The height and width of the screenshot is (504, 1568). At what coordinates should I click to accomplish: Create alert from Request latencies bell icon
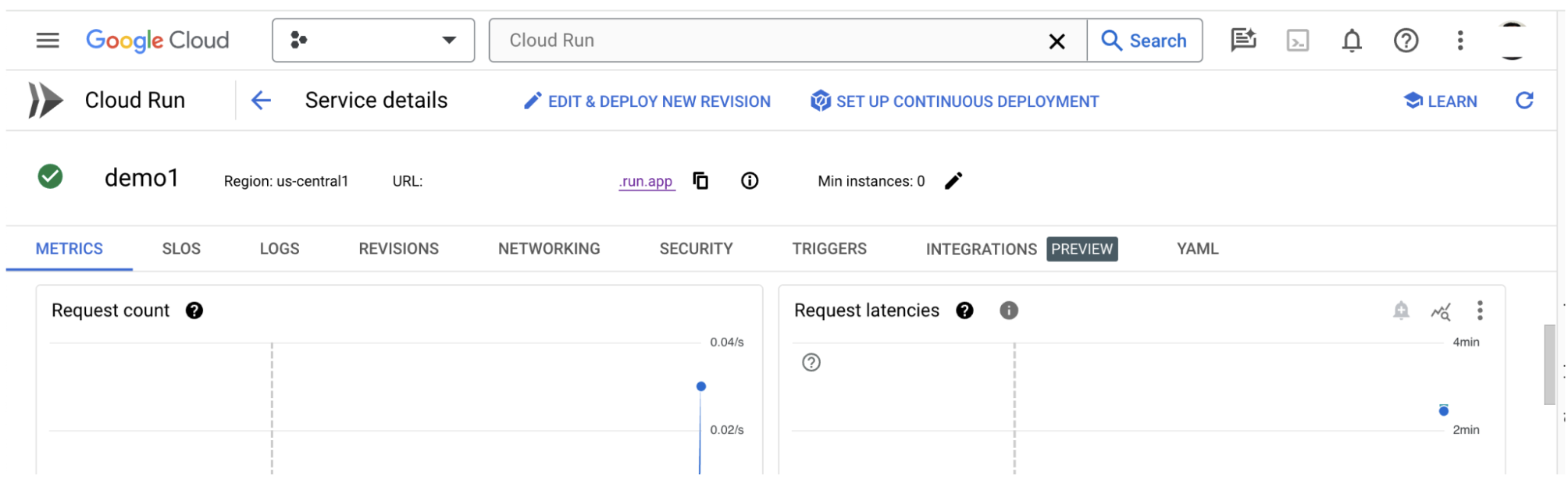pyautogui.click(x=1401, y=311)
